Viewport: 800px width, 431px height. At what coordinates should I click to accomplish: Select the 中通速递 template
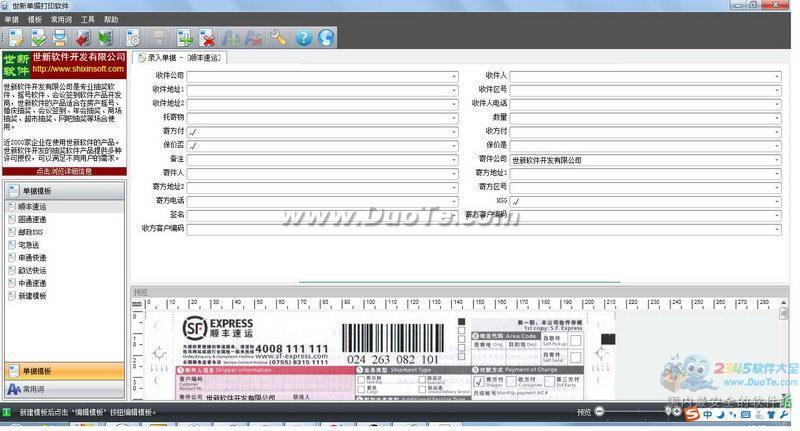click(x=32, y=283)
